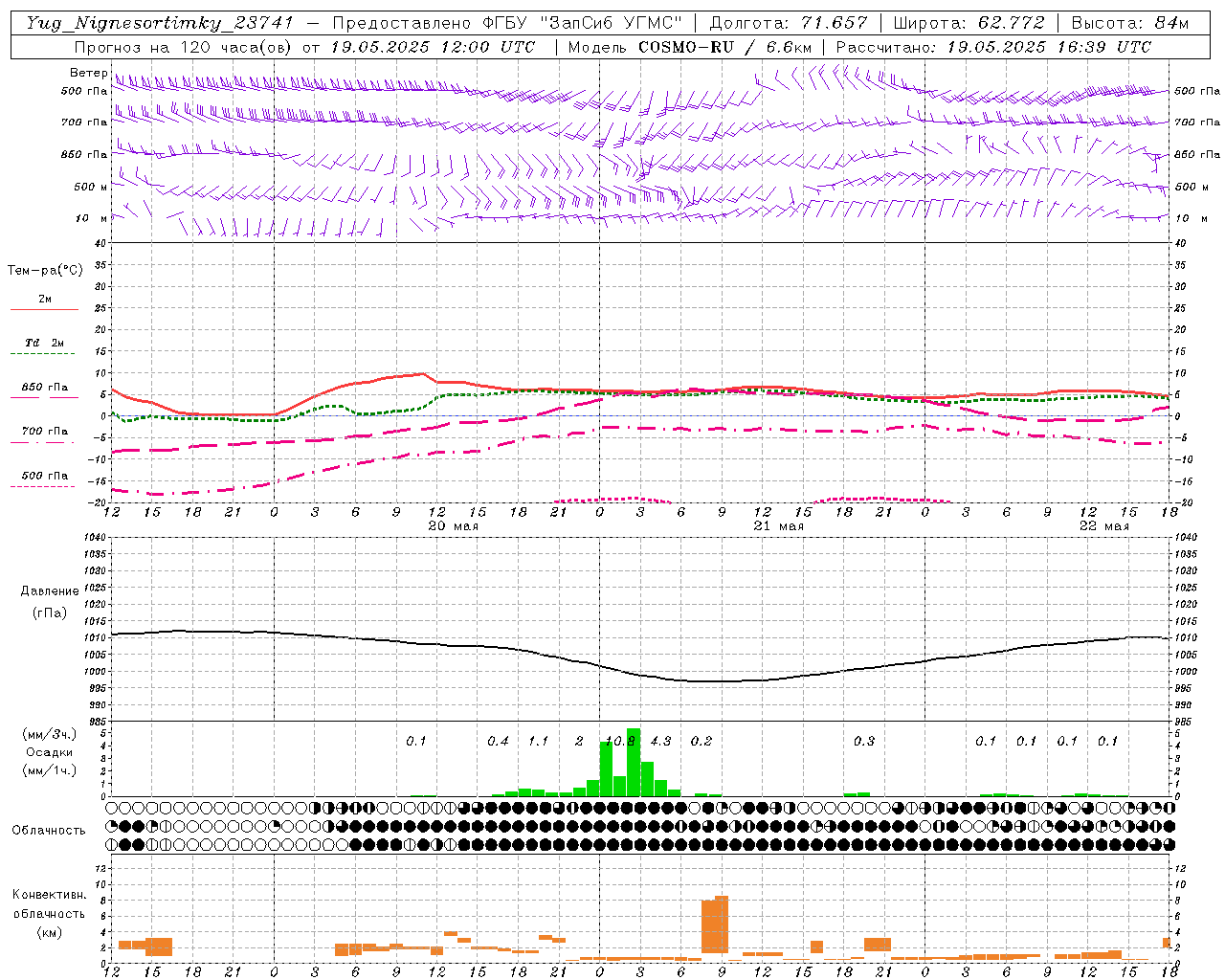This screenshot has width=1225, height=980.
Task: Click forecast start time 19.05.2025 12:00 UTC
Action: [433, 47]
